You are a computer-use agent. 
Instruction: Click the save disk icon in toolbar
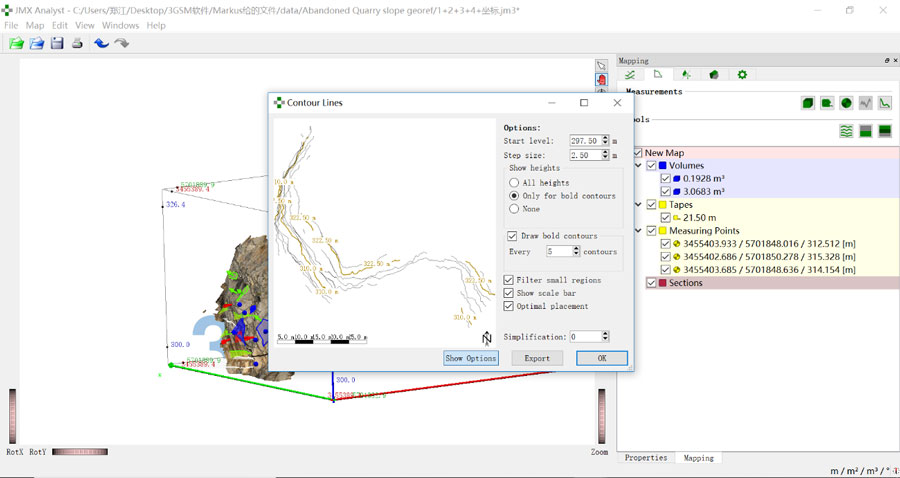point(57,43)
